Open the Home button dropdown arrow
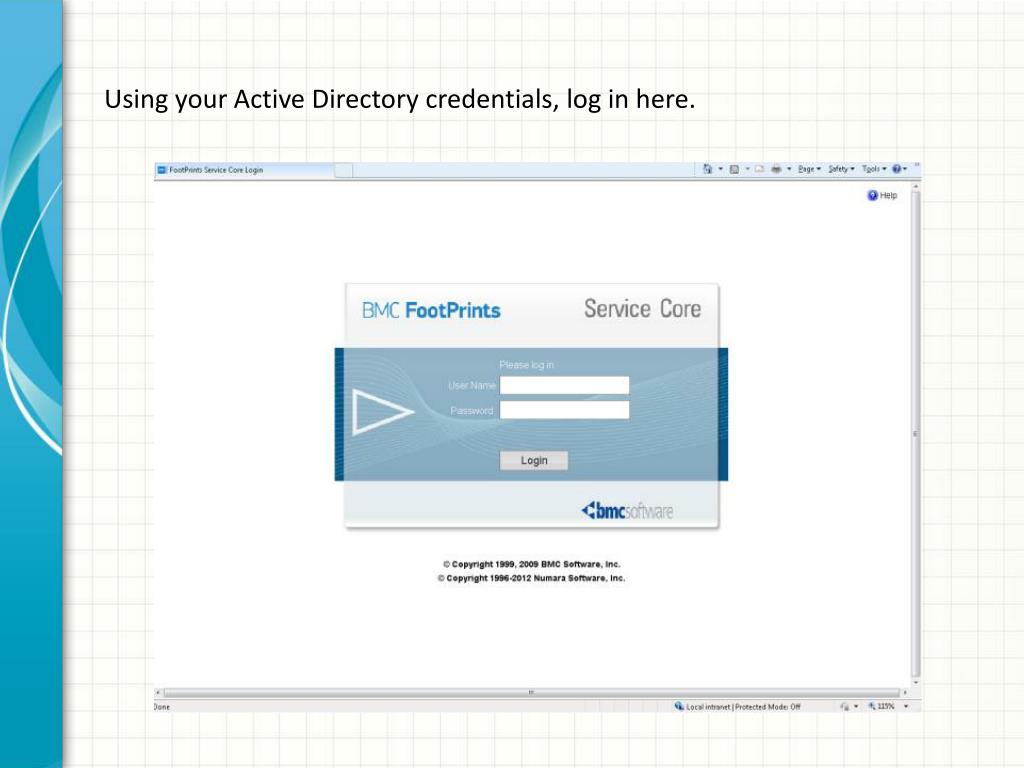 click(721, 169)
